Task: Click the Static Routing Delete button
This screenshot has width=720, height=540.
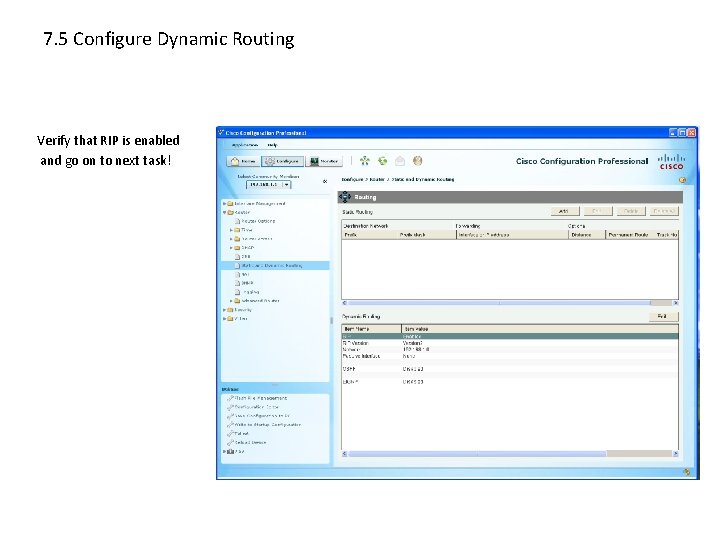Action: (631, 211)
